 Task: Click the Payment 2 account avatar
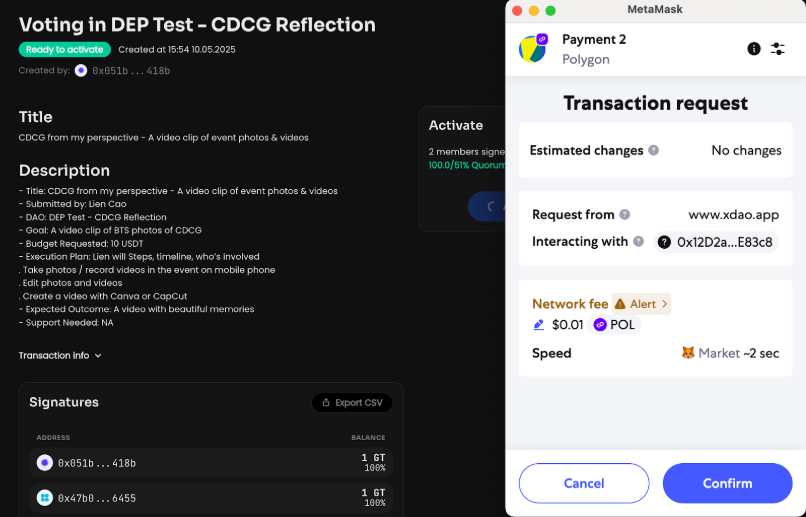coord(534,49)
